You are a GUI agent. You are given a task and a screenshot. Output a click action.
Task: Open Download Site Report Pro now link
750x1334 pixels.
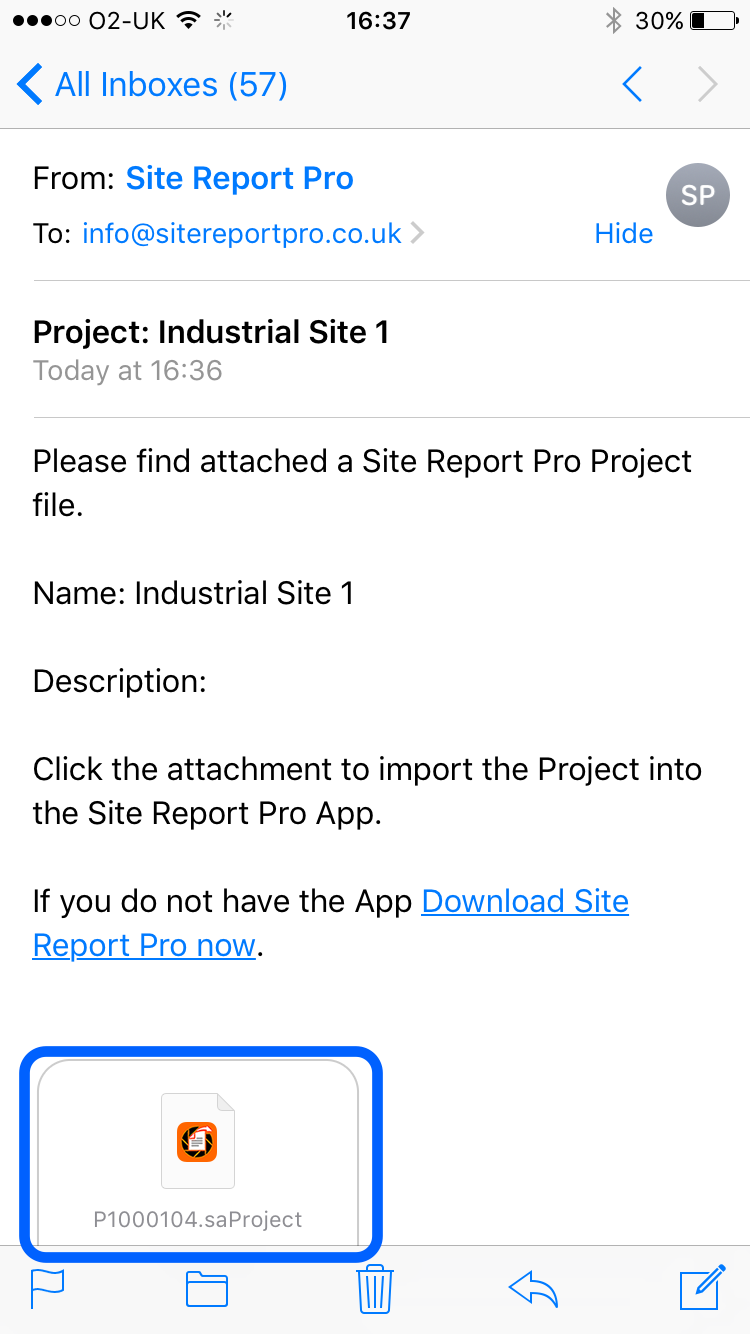click(330, 923)
